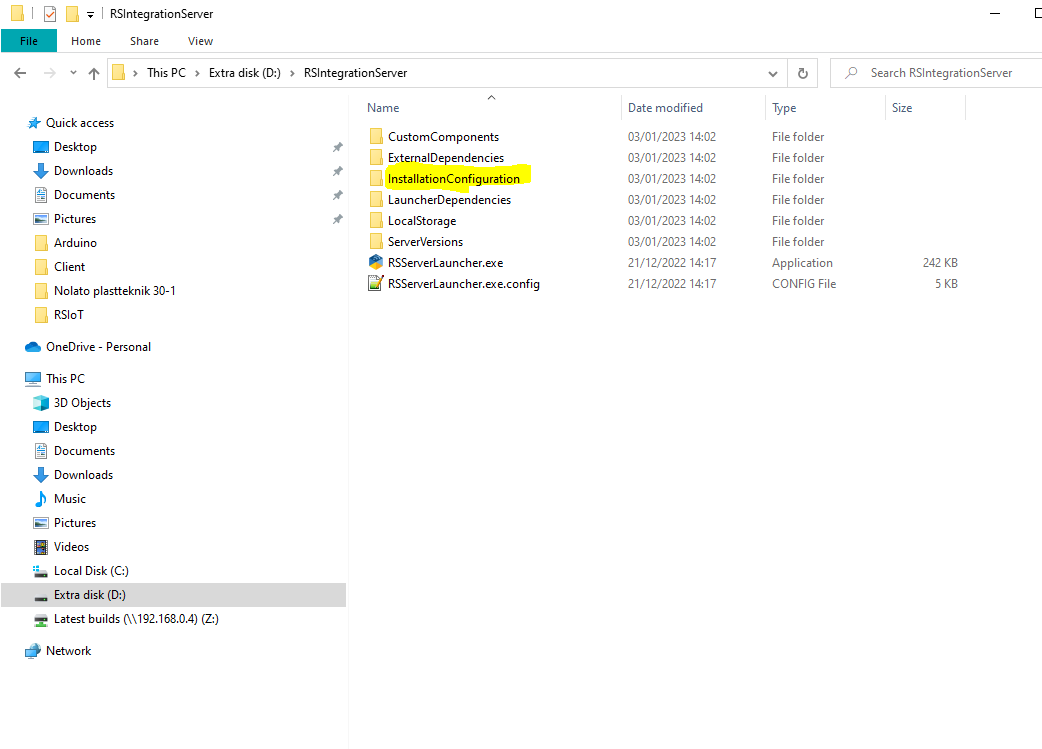Select the ExternalDependencies folder icon
This screenshot has height=749, width=1042.
tap(376, 158)
